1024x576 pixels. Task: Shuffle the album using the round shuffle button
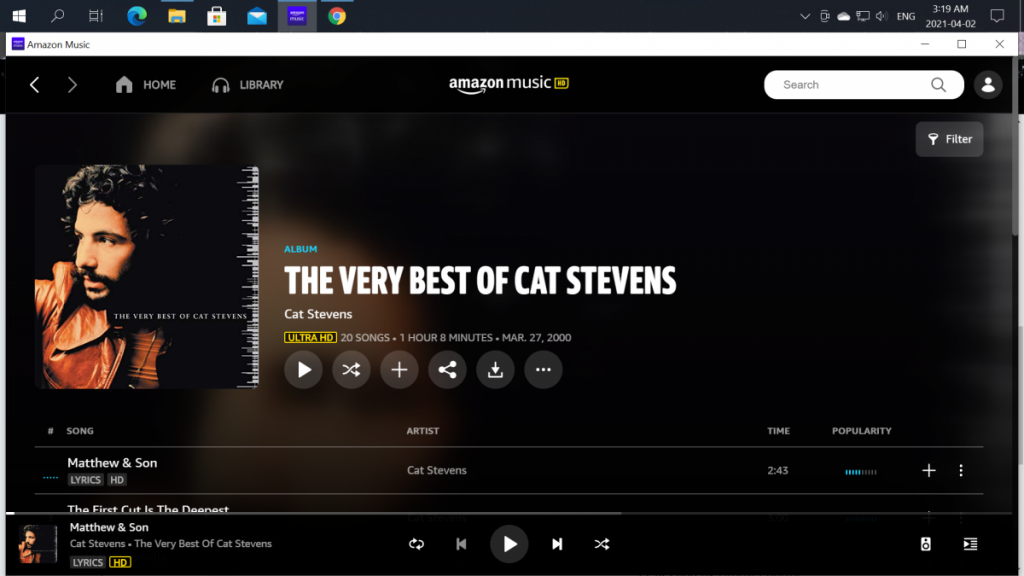click(351, 370)
